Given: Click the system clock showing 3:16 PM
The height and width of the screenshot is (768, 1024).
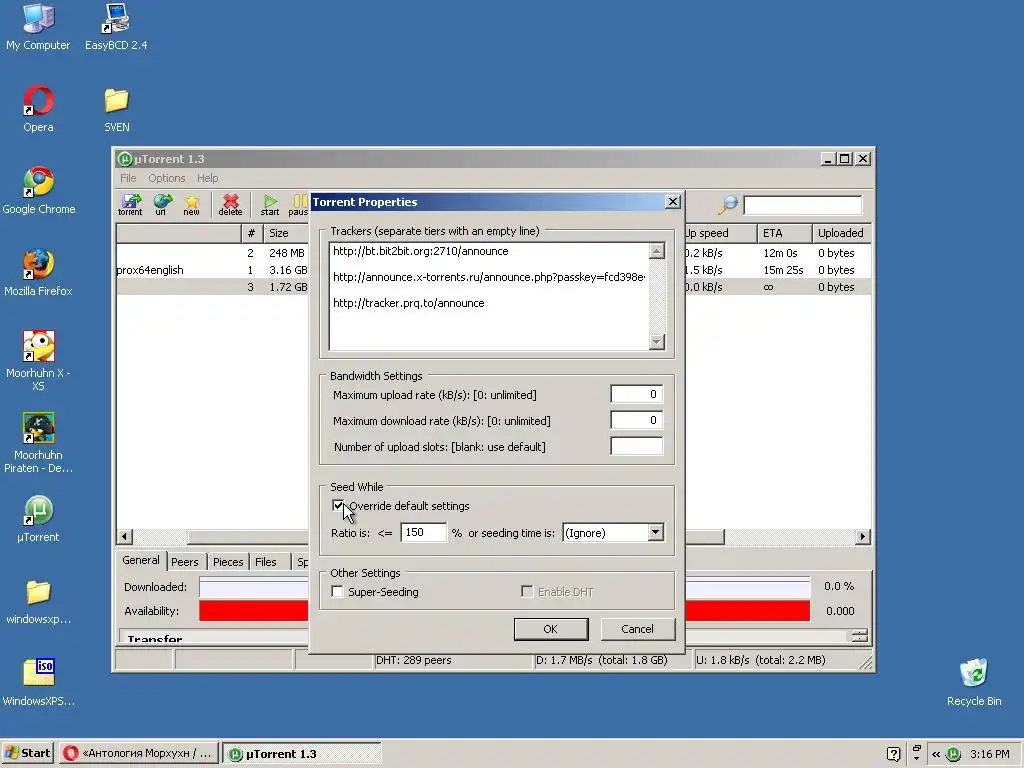Looking at the screenshot, I should (x=989, y=754).
